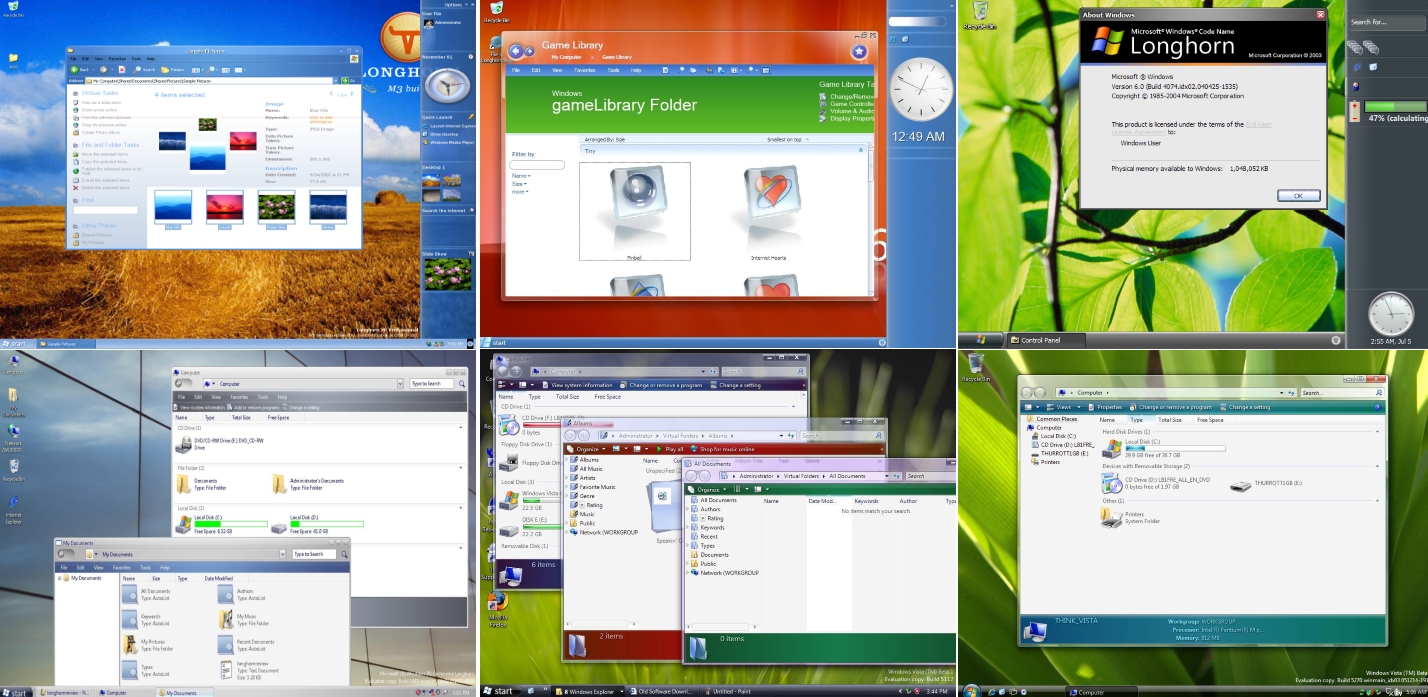Click Type to Search in Computer window

tap(432, 383)
